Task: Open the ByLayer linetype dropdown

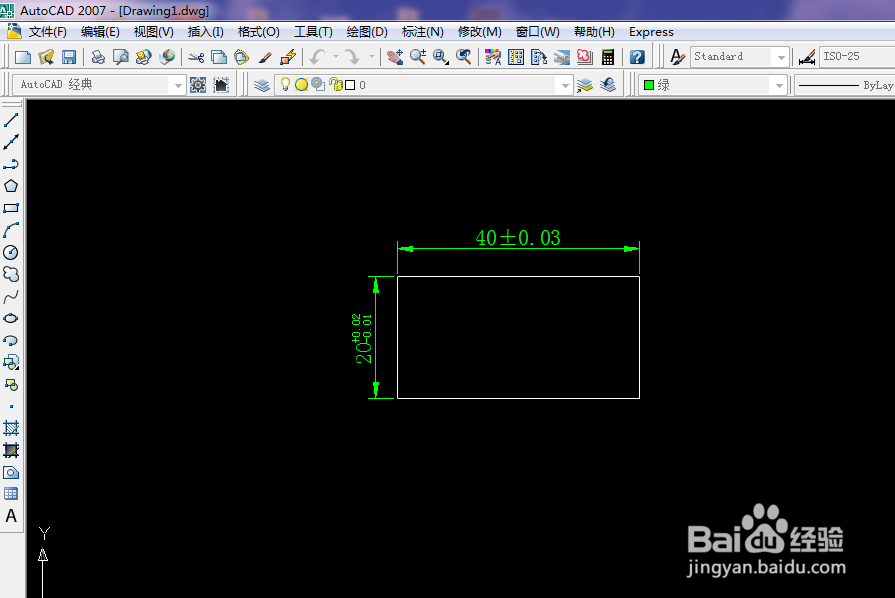Action: click(845, 85)
